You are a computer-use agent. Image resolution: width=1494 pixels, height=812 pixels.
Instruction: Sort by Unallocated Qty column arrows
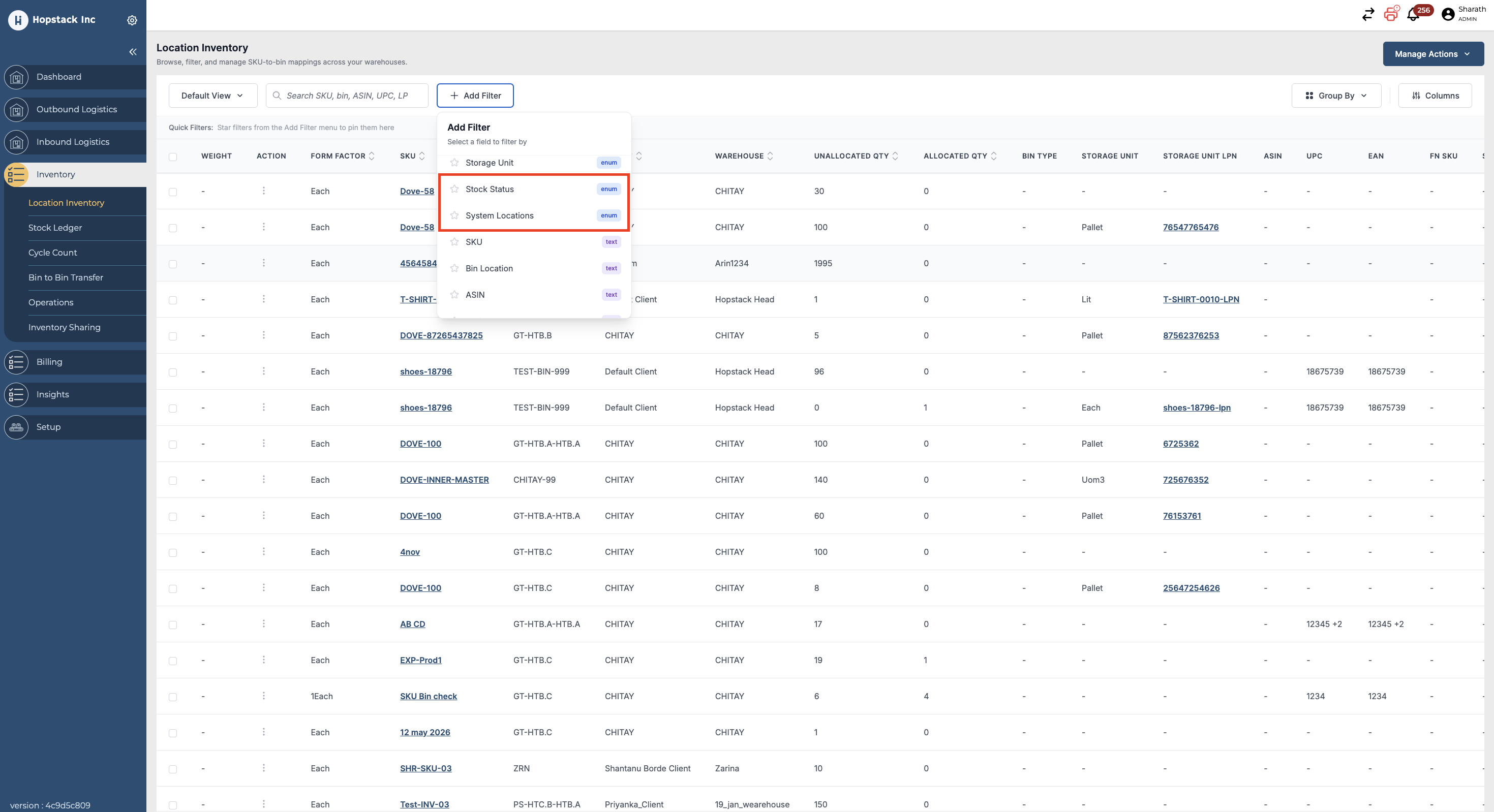pyautogui.click(x=895, y=156)
